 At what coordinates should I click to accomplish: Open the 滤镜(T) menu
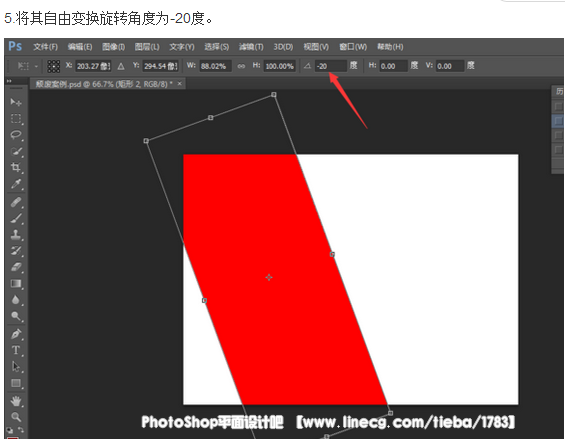pos(251,47)
